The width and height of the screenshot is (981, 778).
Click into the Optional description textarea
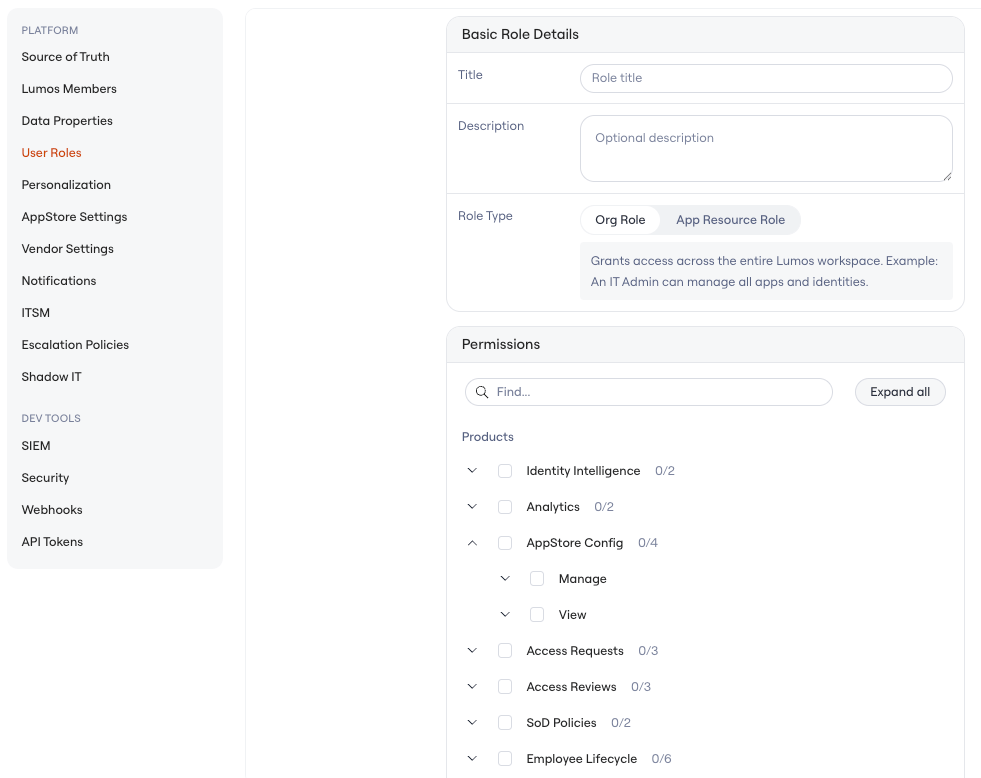point(766,148)
